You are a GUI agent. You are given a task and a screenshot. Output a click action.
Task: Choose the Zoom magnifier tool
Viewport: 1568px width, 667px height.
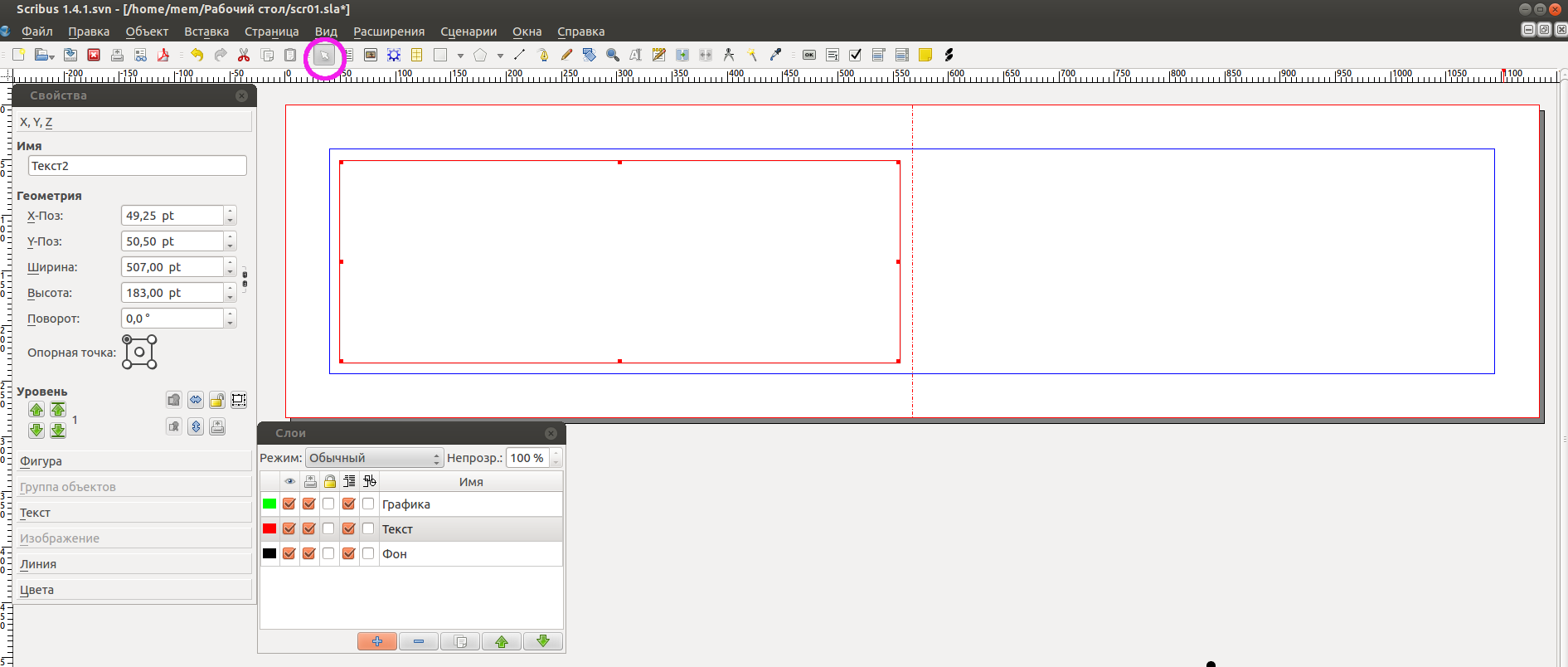(613, 55)
